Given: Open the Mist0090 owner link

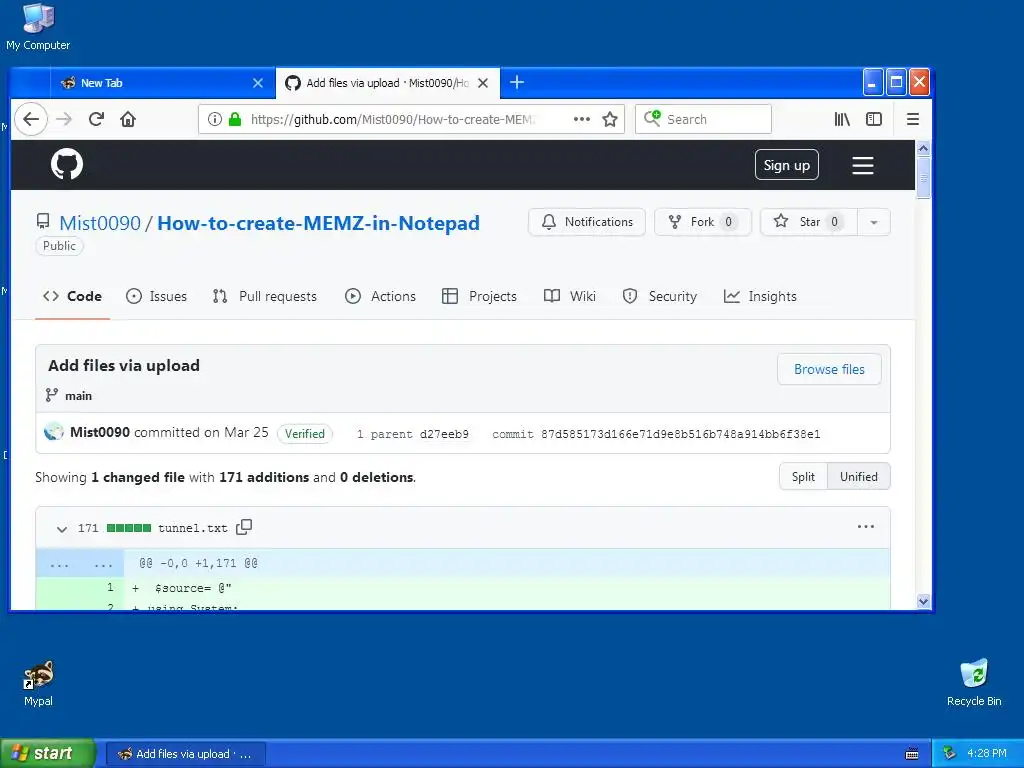Looking at the screenshot, I should (x=100, y=223).
